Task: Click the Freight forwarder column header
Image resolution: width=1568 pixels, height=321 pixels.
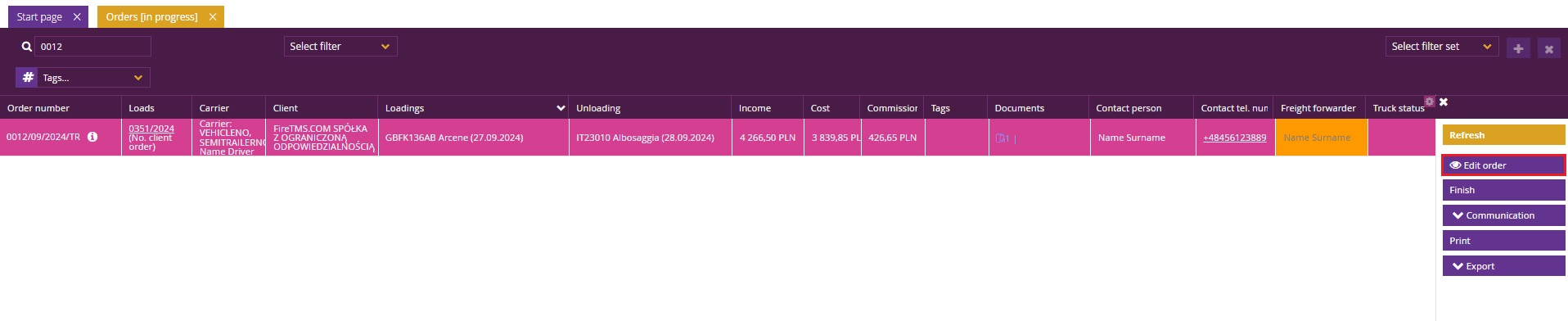Action: [x=1318, y=108]
